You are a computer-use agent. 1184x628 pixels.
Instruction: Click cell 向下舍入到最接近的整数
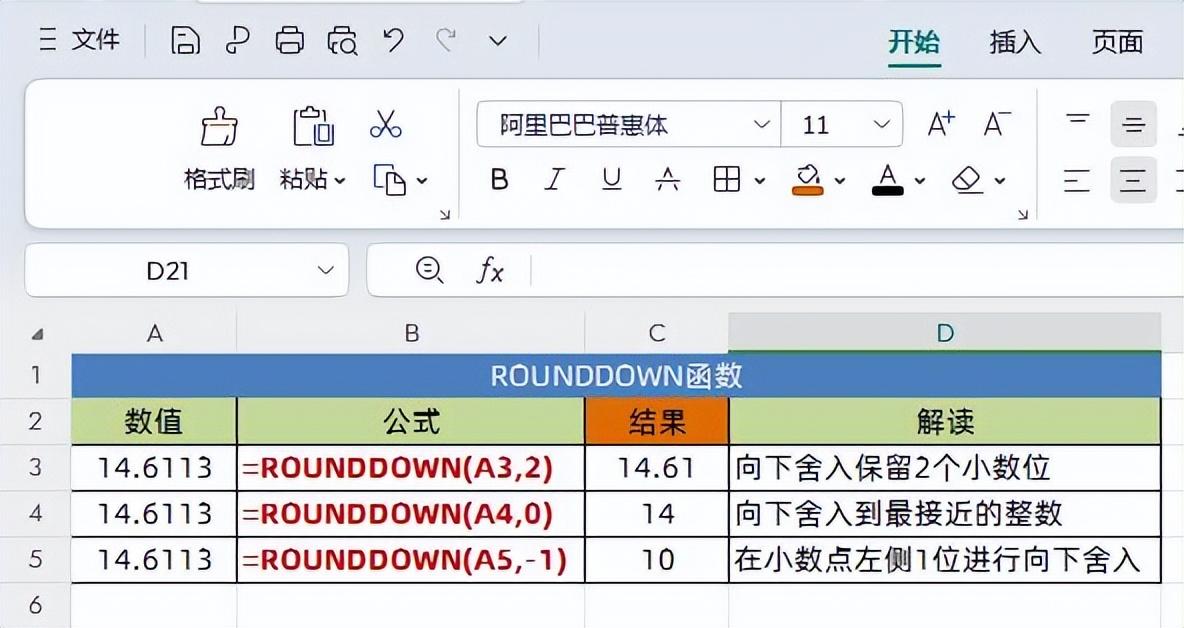point(945,514)
